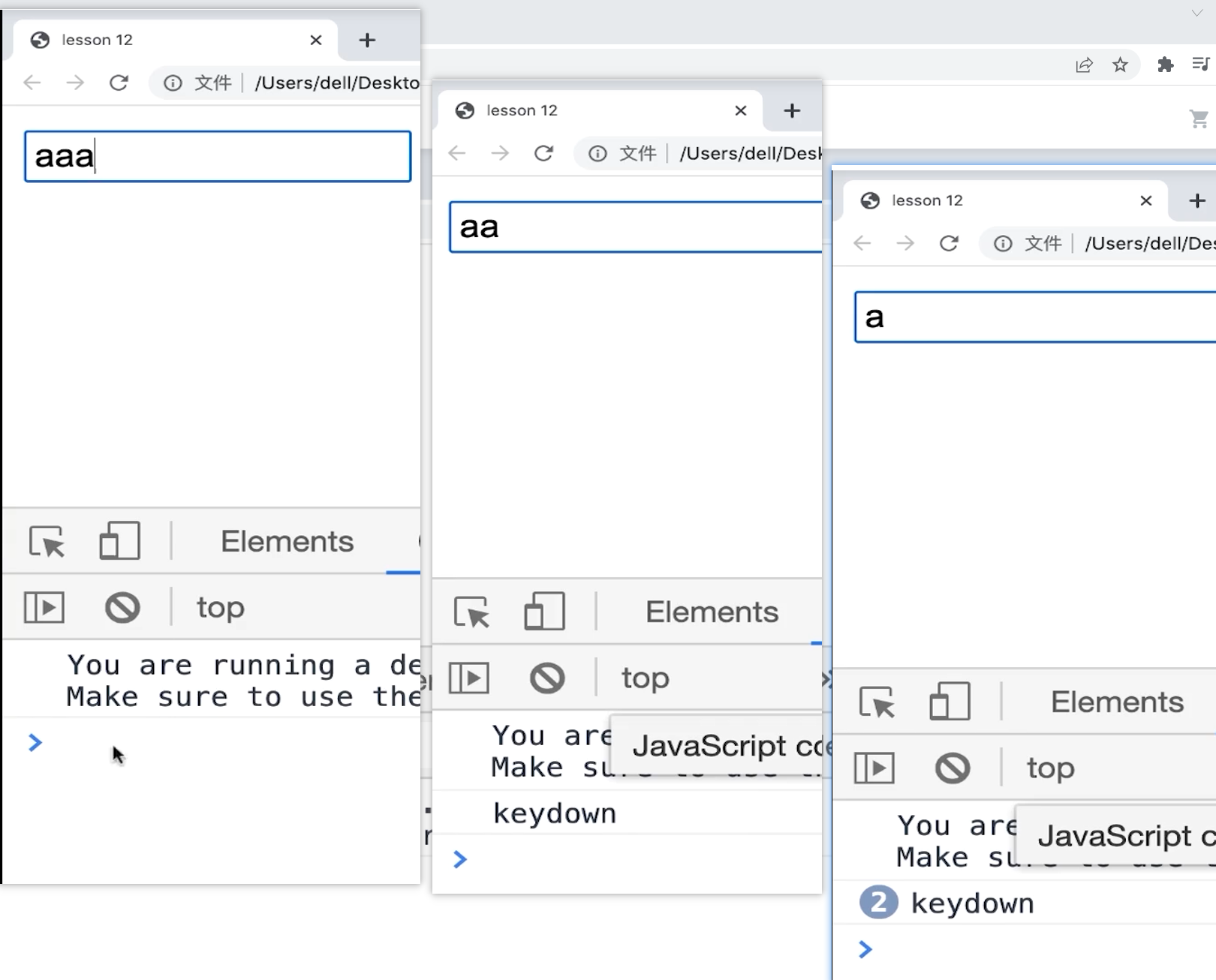The width and height of the screenshot is (1216, 980).
Task: Switch to Elements tab in right window
Action: pyautogui.click(x=1117, y=702)
